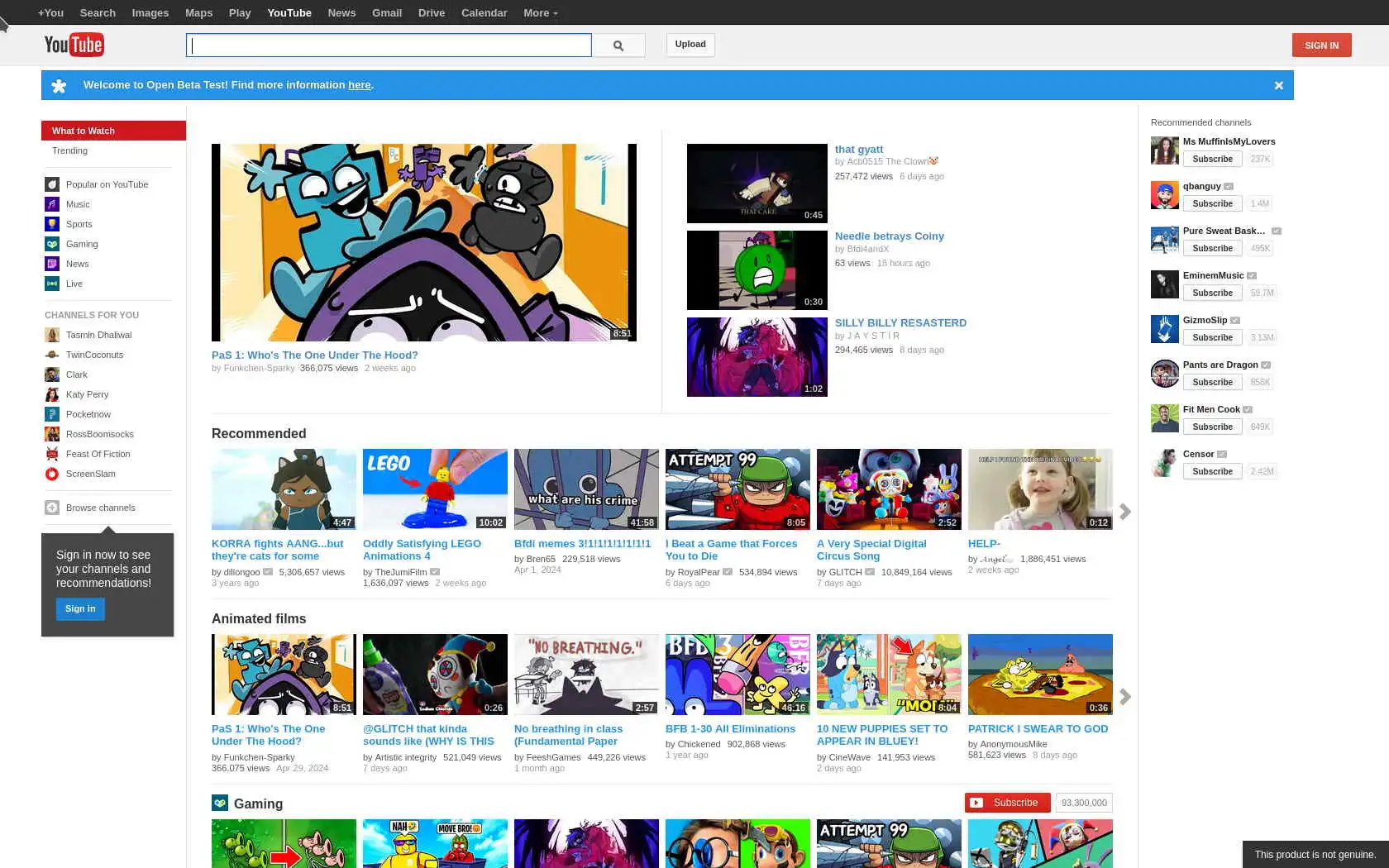Select Trending in the sidebar
1389x868 pixels.
pyautogui.click(x=69, y=150)
